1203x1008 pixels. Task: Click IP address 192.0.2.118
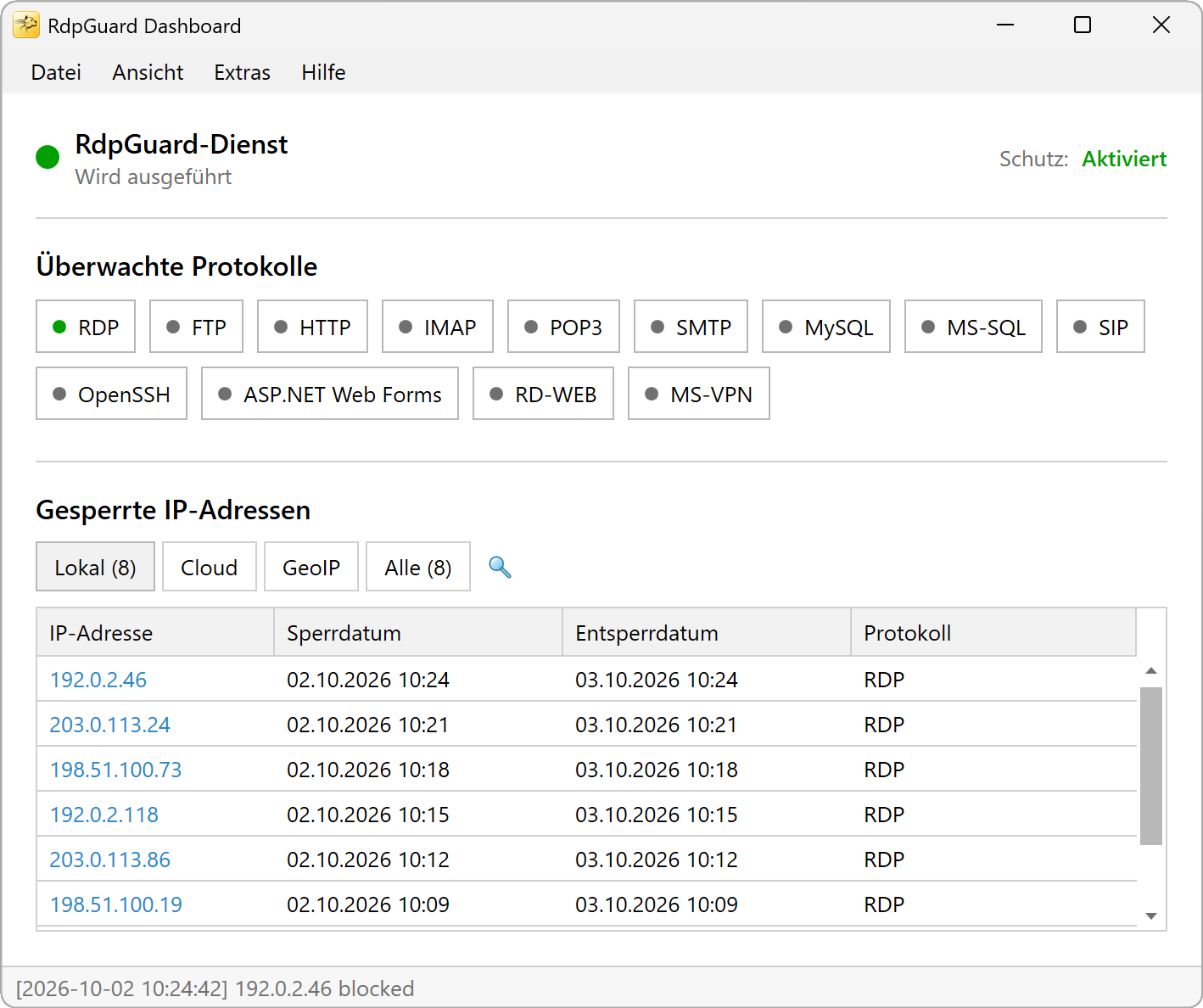tap(104, 815)
